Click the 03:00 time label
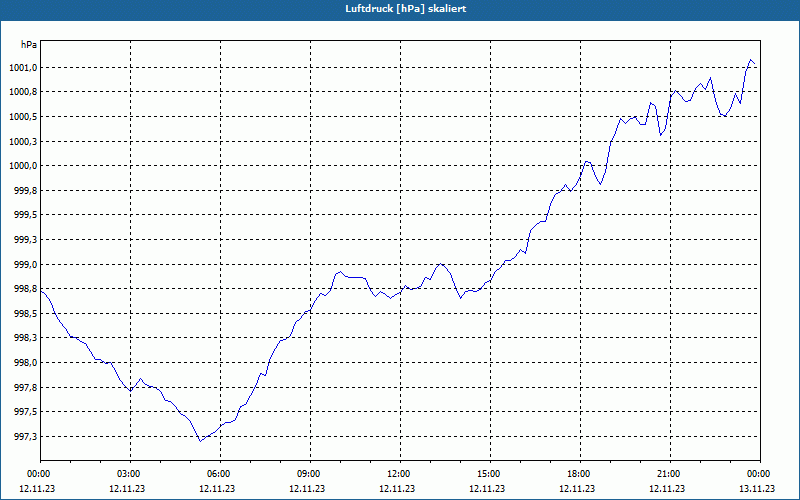The width and height of the screenshot is (800, 500). pos(130,474)
